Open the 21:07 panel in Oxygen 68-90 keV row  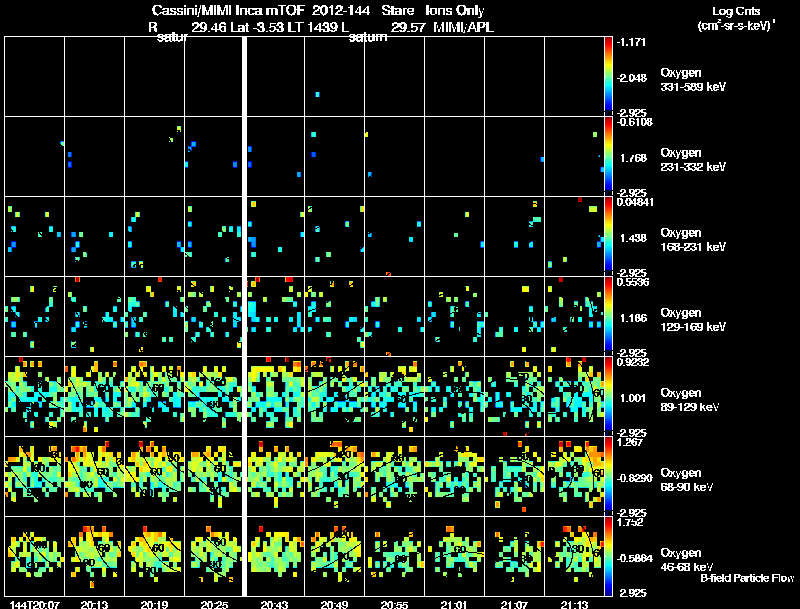(x=514, y=476)
